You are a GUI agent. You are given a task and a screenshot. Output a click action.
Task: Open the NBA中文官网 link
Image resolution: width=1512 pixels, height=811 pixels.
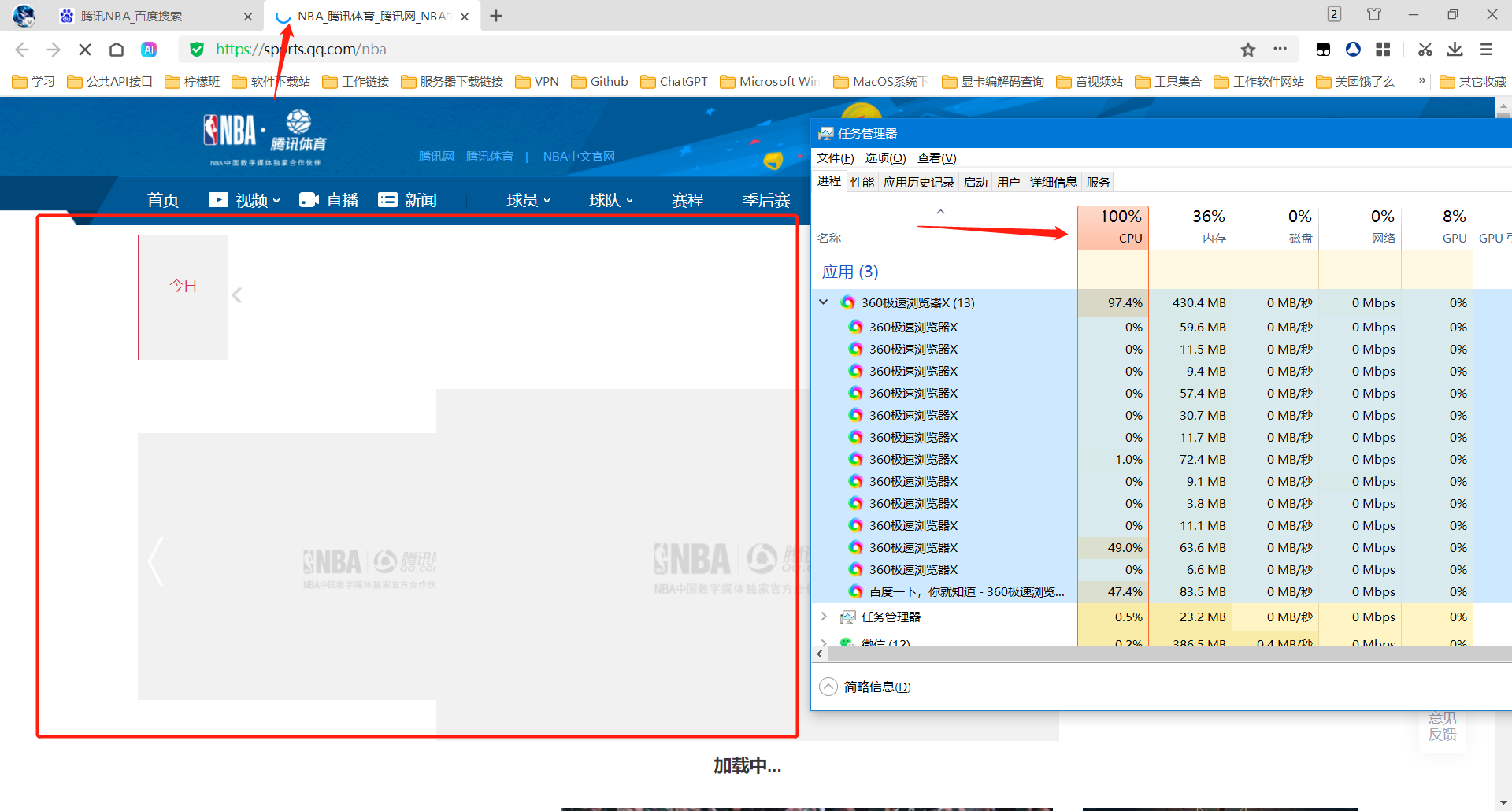pos(579,157)
